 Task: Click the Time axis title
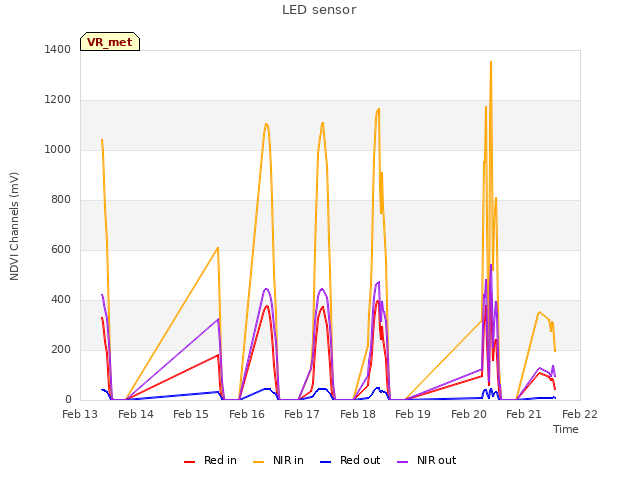tap(566, 429)
